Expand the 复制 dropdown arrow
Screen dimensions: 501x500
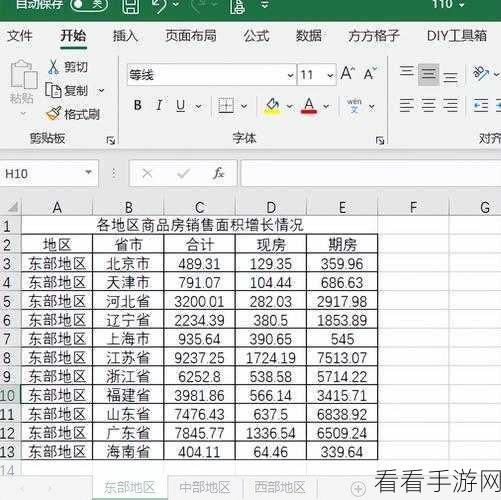101,90
